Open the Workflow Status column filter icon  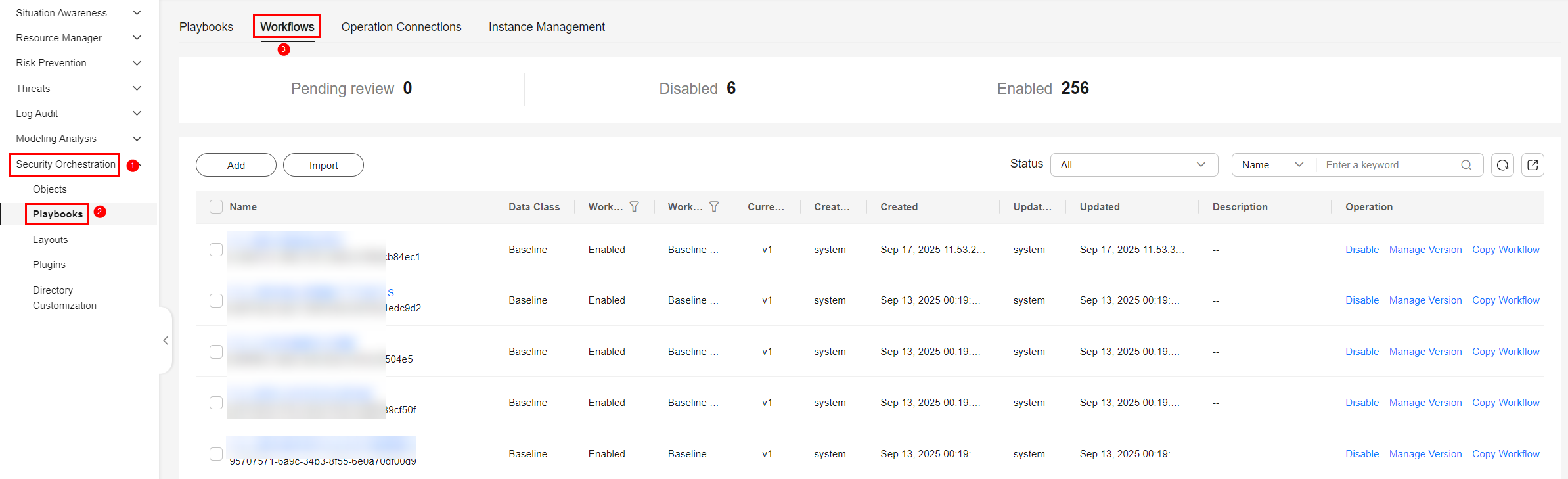(634, 207)
